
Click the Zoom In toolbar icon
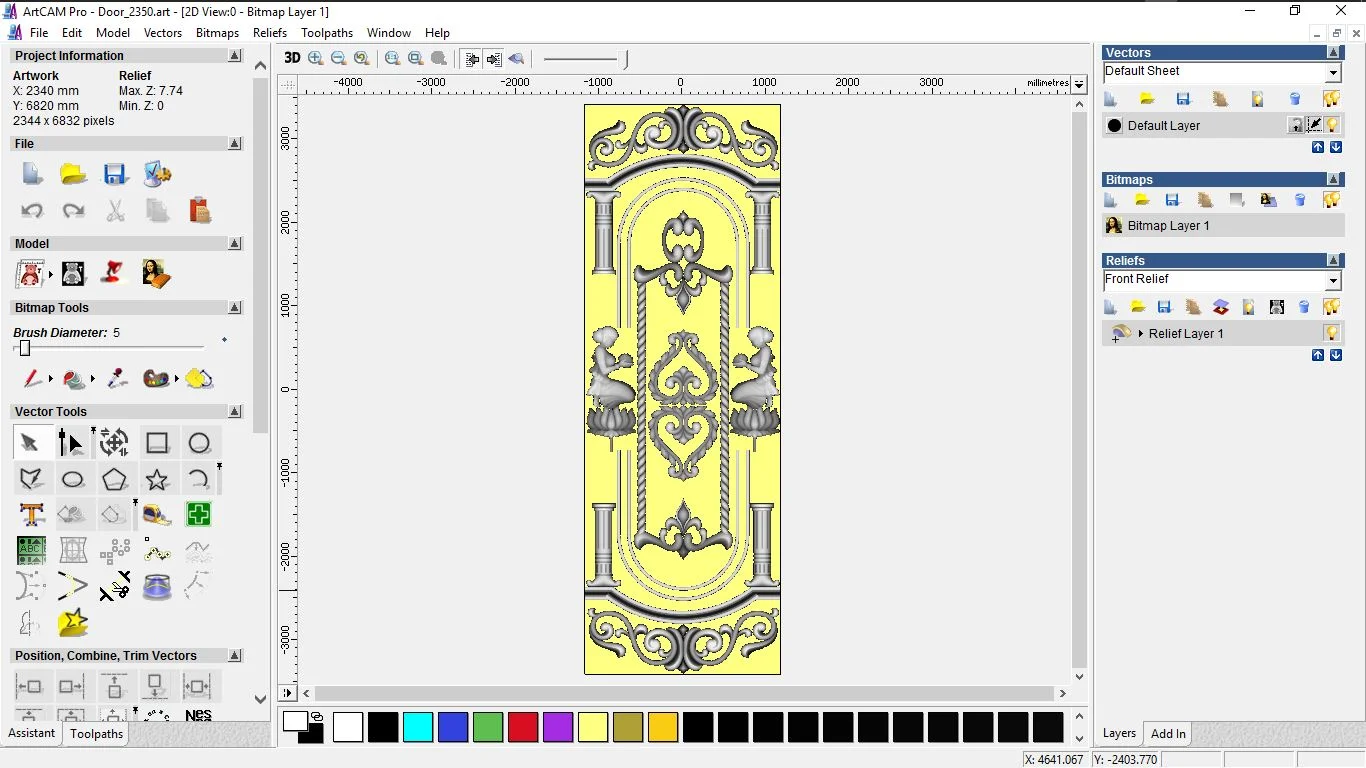[x=316, y=58]
